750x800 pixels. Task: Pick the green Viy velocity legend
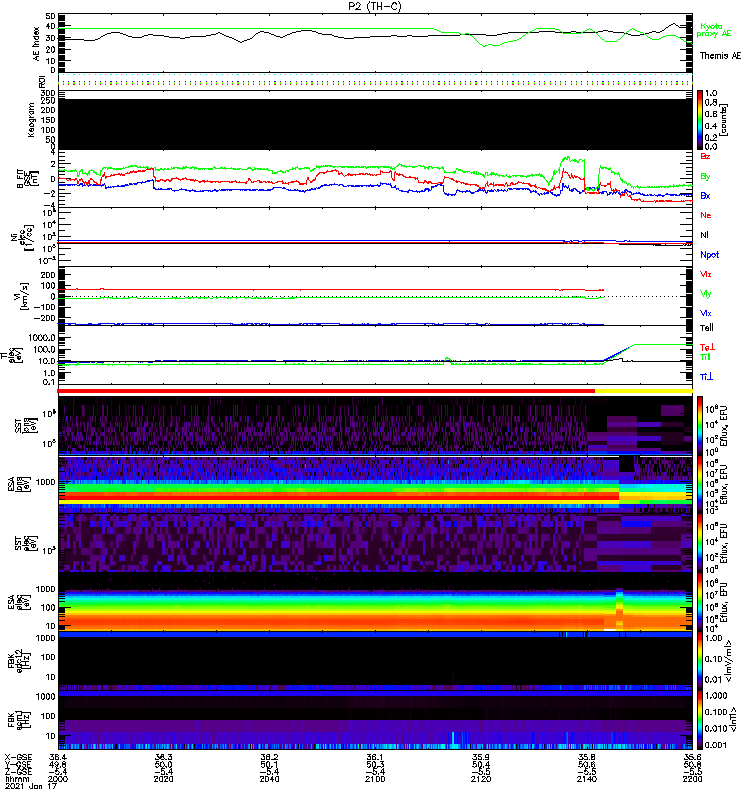coord(706,293)
